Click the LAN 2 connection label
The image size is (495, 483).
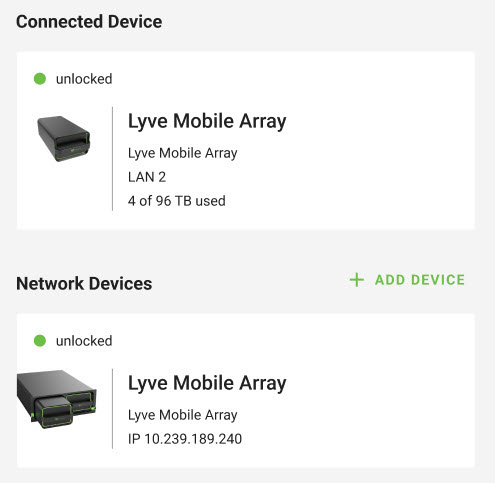click(x=147, y=177)
